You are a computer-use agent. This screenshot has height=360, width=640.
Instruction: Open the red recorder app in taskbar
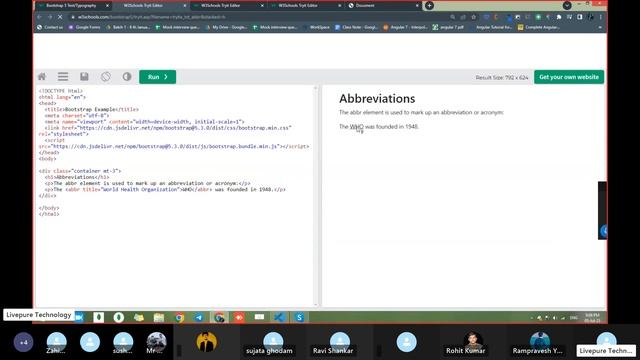(240, 317)
